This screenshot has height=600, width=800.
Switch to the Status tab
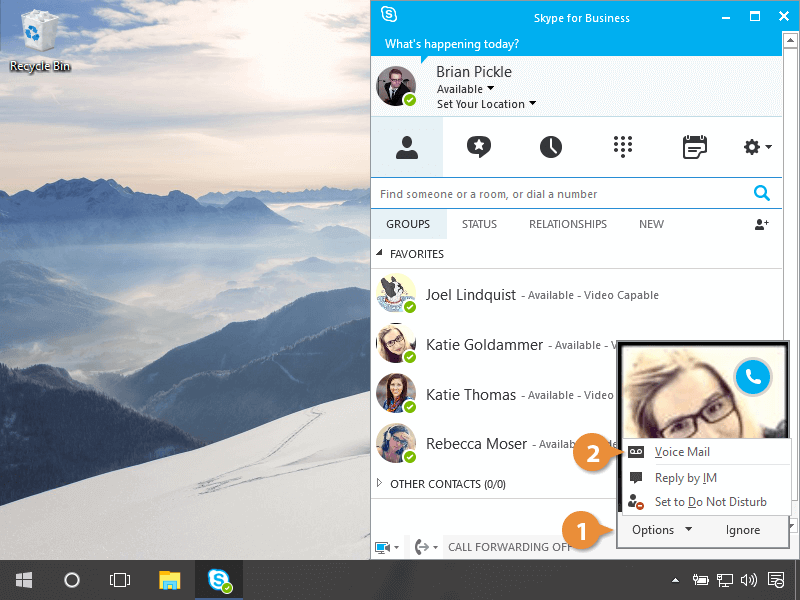tap(479, 225)
